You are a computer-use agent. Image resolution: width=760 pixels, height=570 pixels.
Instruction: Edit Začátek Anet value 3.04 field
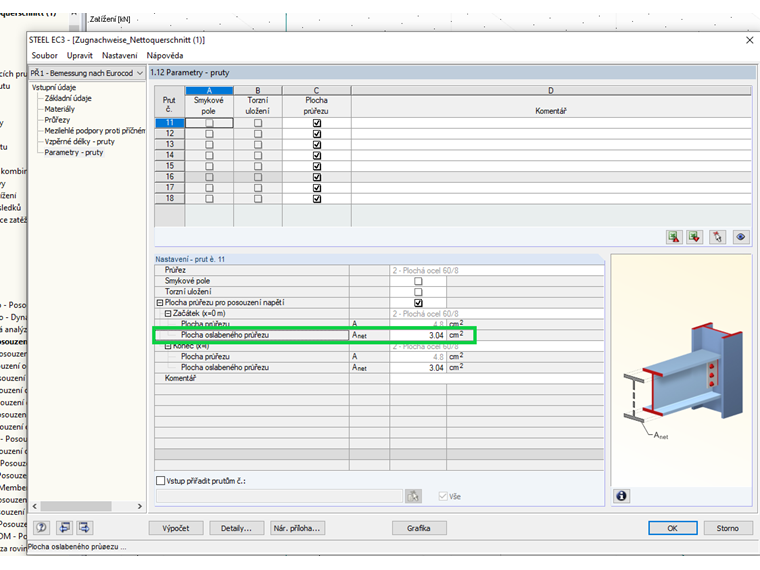pyautogui.click(x=418, y=335)
